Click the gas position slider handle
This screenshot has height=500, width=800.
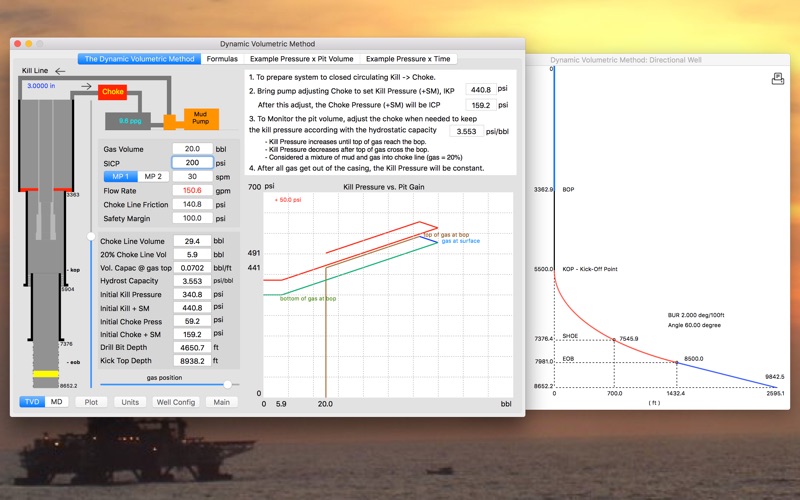click(228, 384)
